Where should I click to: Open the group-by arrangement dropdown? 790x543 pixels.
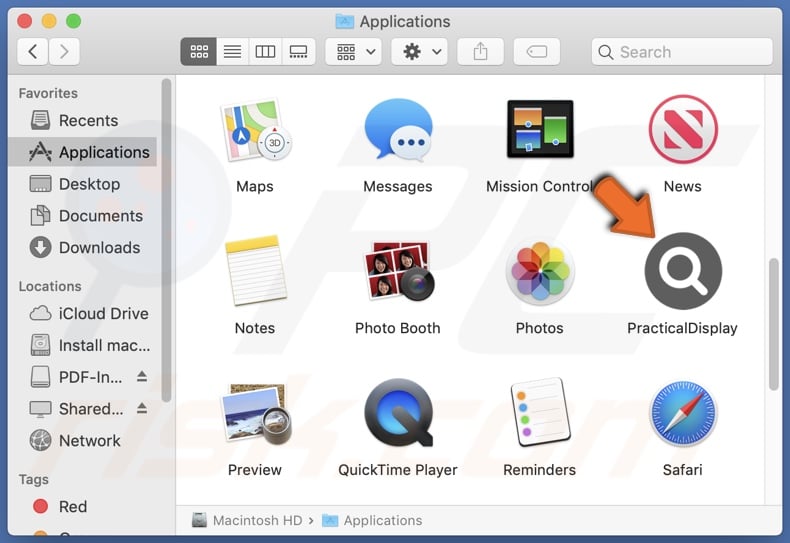[x=354, y=51]
